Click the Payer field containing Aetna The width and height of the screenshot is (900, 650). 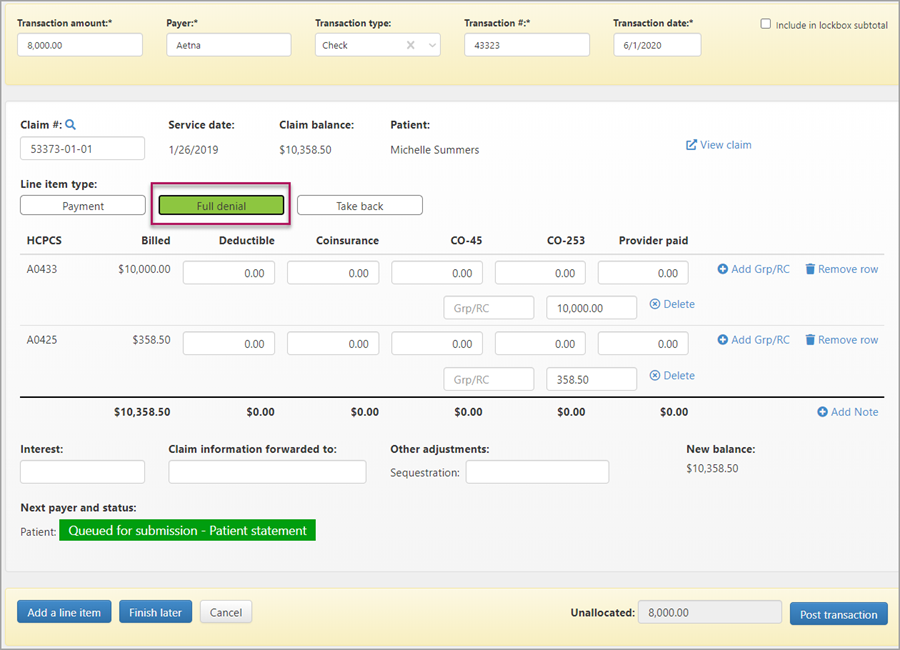pyautogui.click(x=228, y=45)
